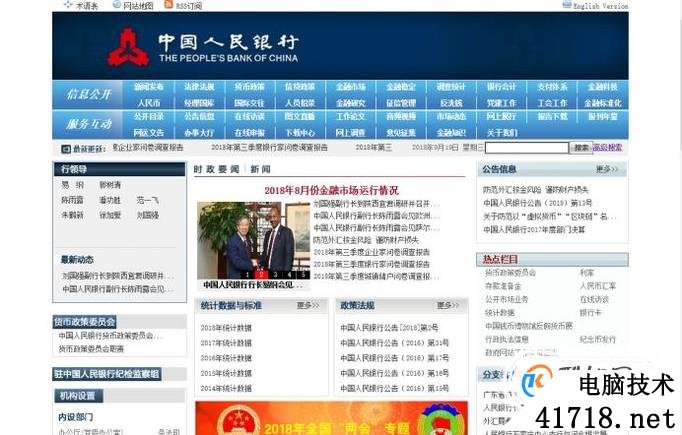
Task: Open the 人民币汇率 hot topic link
Action: click(598, 286)
